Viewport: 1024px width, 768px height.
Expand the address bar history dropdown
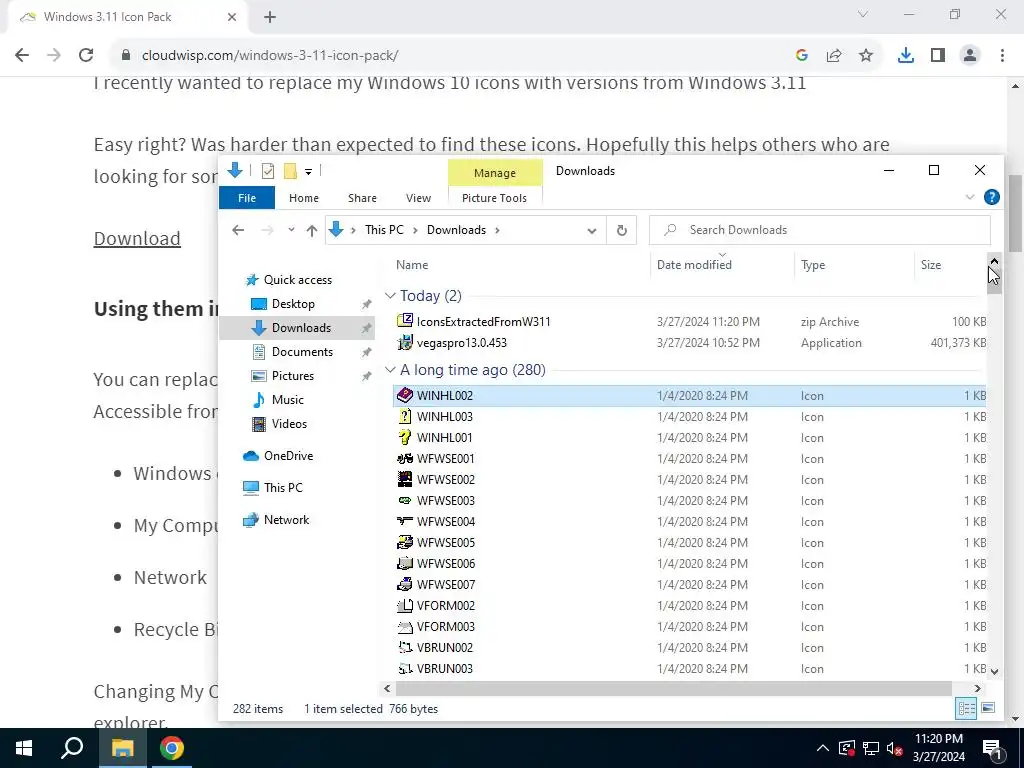592,231
